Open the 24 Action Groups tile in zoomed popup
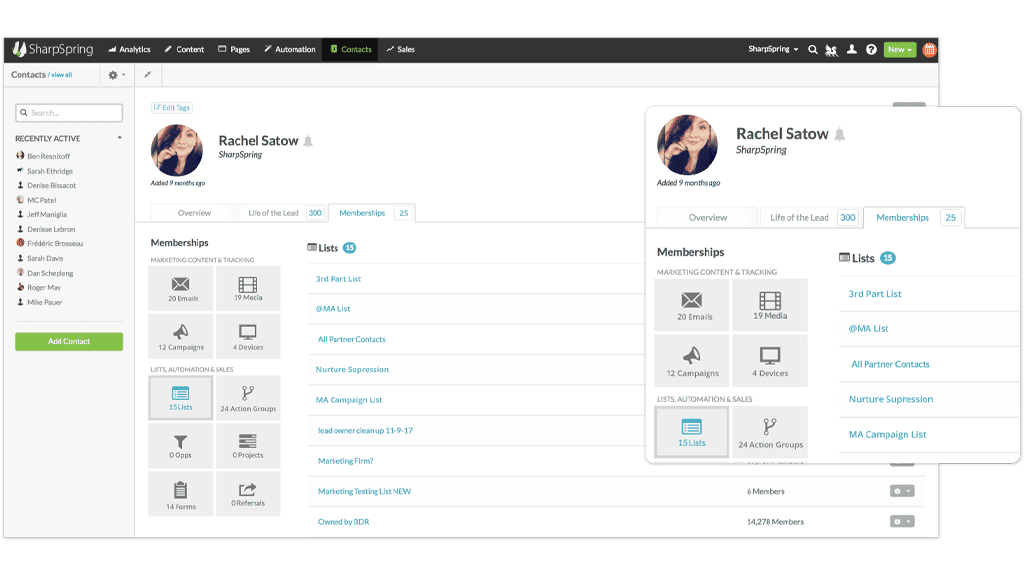Image resolution: width=1024 pixels, height=576 pixels. point(770,432)
